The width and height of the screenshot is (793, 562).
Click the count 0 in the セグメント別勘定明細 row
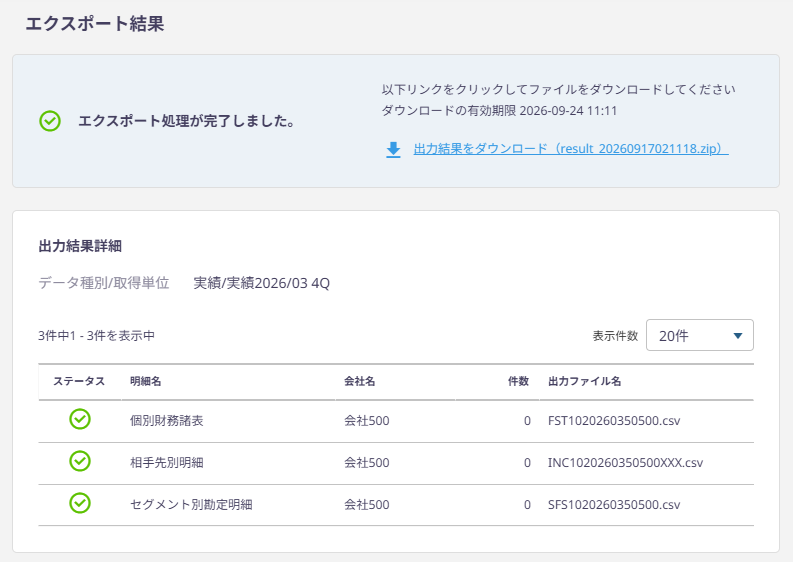[x=527, y=505]
